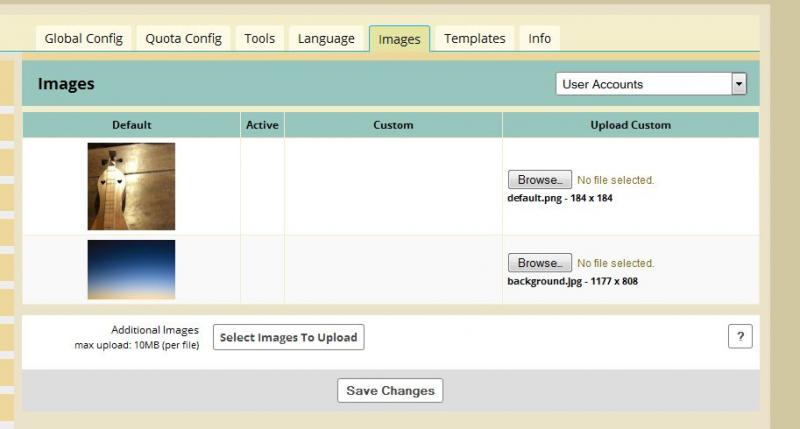Click the Custom column header
Viewport: 800px width, 429px height.
point(393,125)
